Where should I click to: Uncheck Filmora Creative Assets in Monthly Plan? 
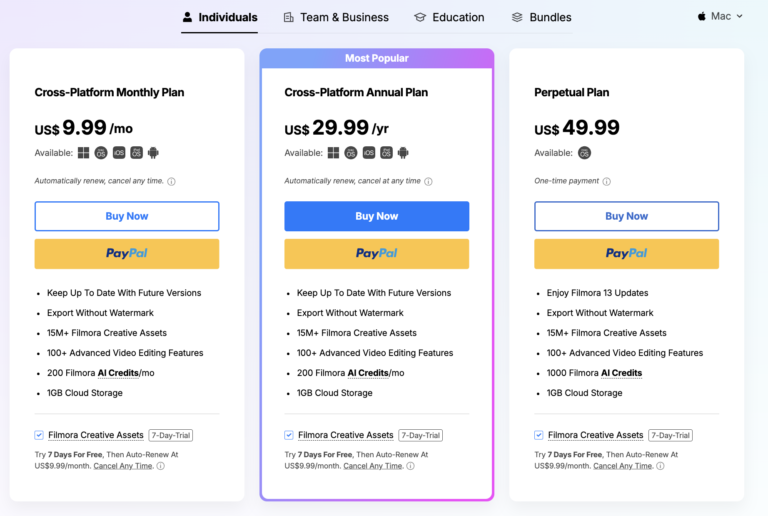click(39, 435)
